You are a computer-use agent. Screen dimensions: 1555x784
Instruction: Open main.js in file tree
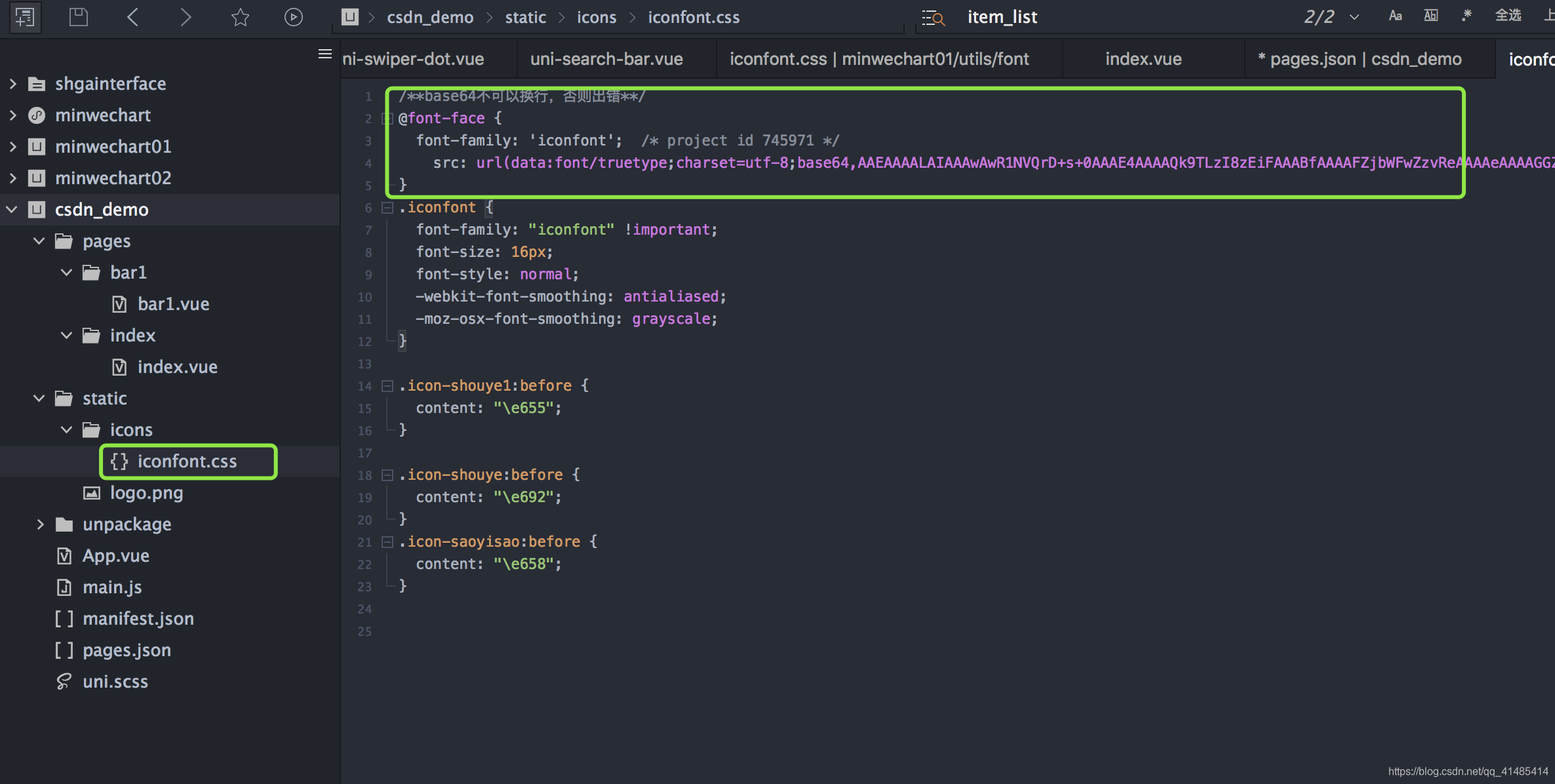pyautogui.click(x=112, y=587)
